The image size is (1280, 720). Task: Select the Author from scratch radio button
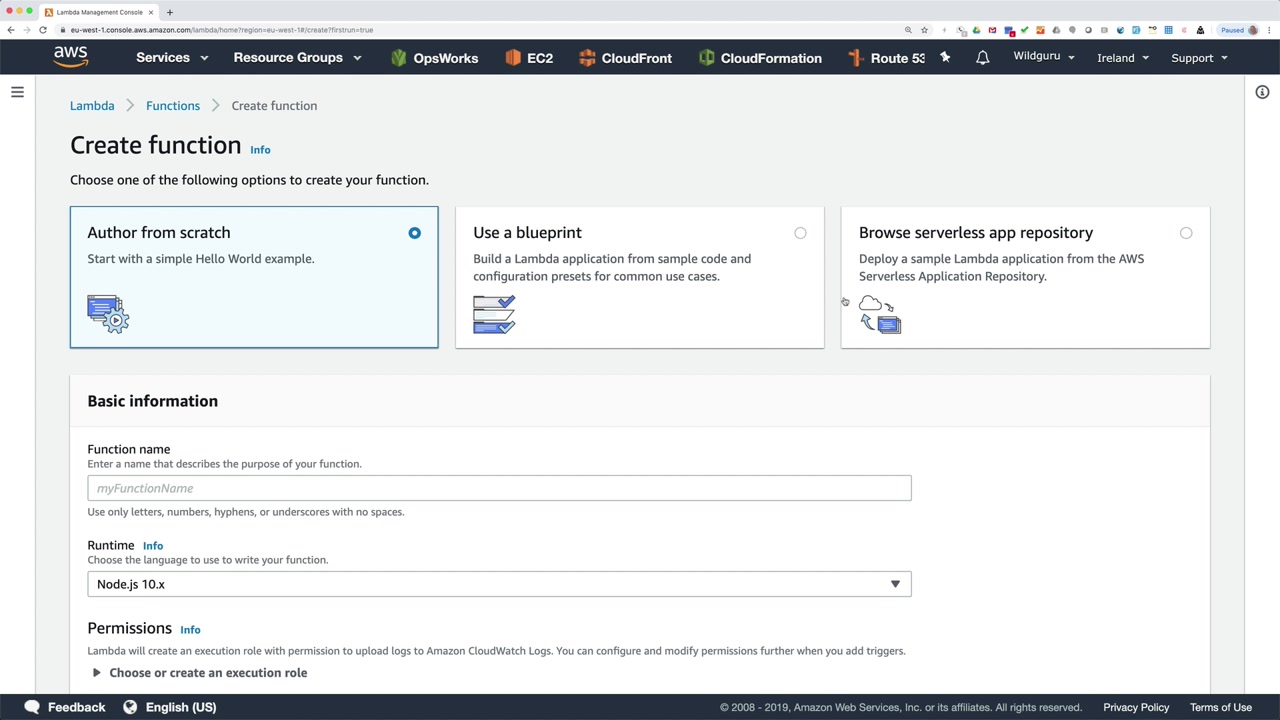click(414, 233)
